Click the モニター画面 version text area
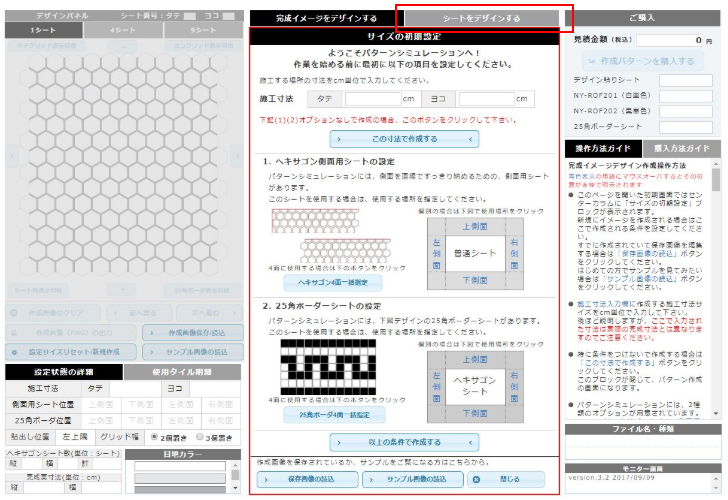The height and width of the screenshot is (500, 728). click(x=639, y=482)
